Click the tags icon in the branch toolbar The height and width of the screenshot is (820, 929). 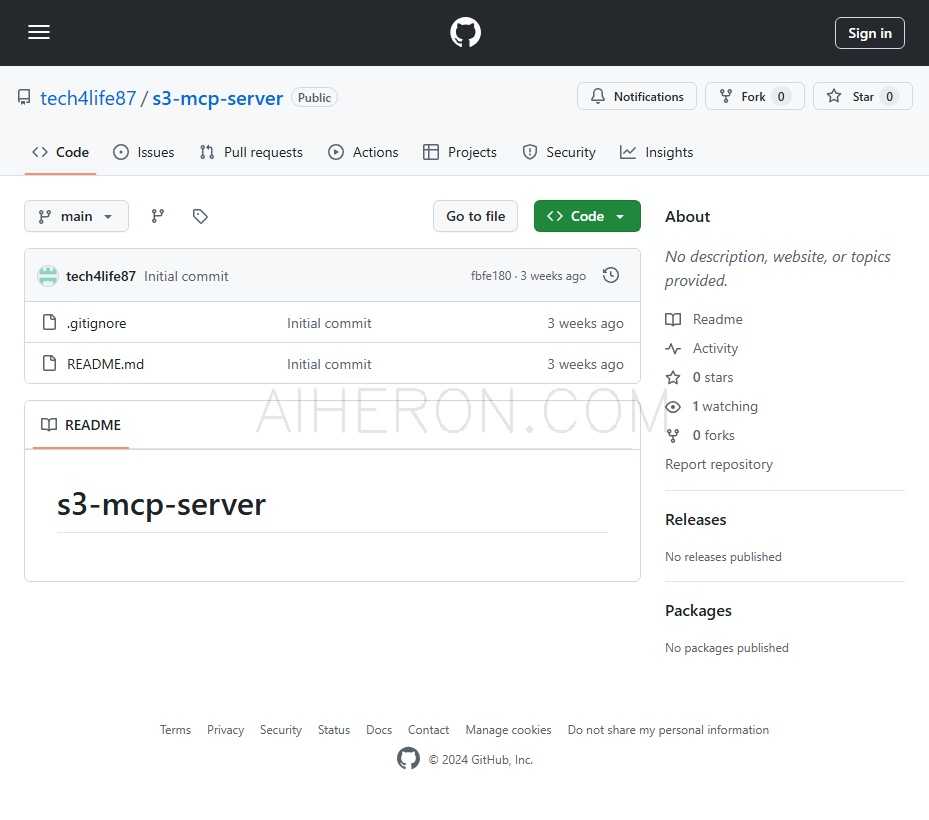200,216
